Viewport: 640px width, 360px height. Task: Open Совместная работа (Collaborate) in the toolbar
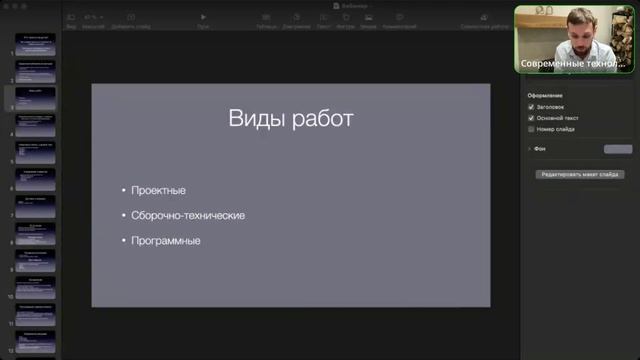pos(484,18)
